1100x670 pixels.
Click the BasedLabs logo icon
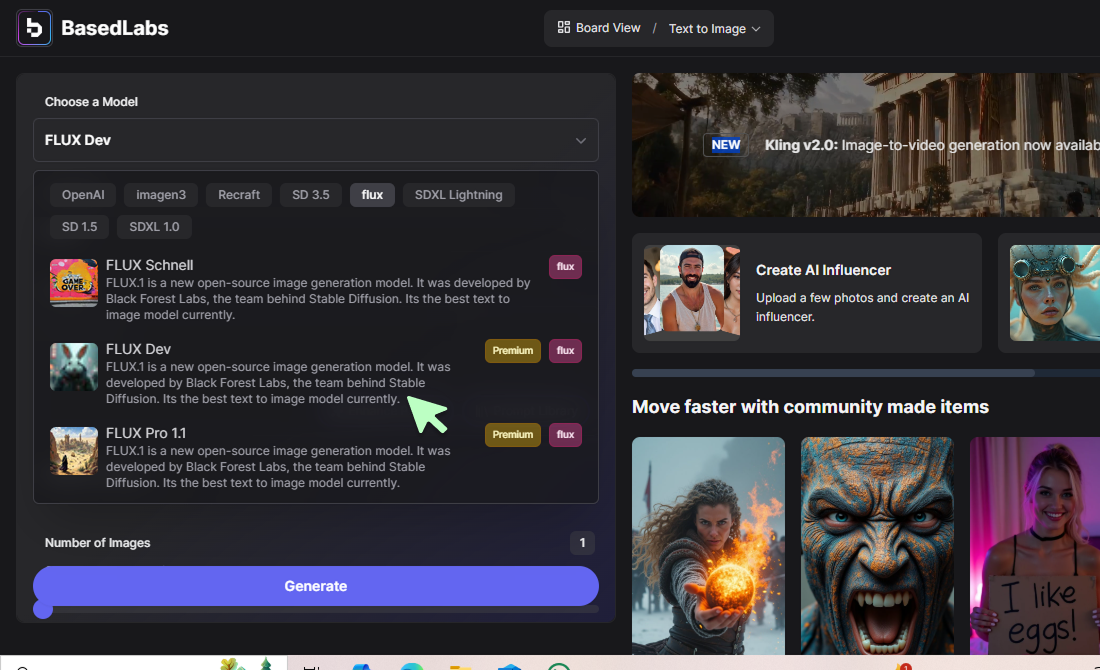(34, 28)
